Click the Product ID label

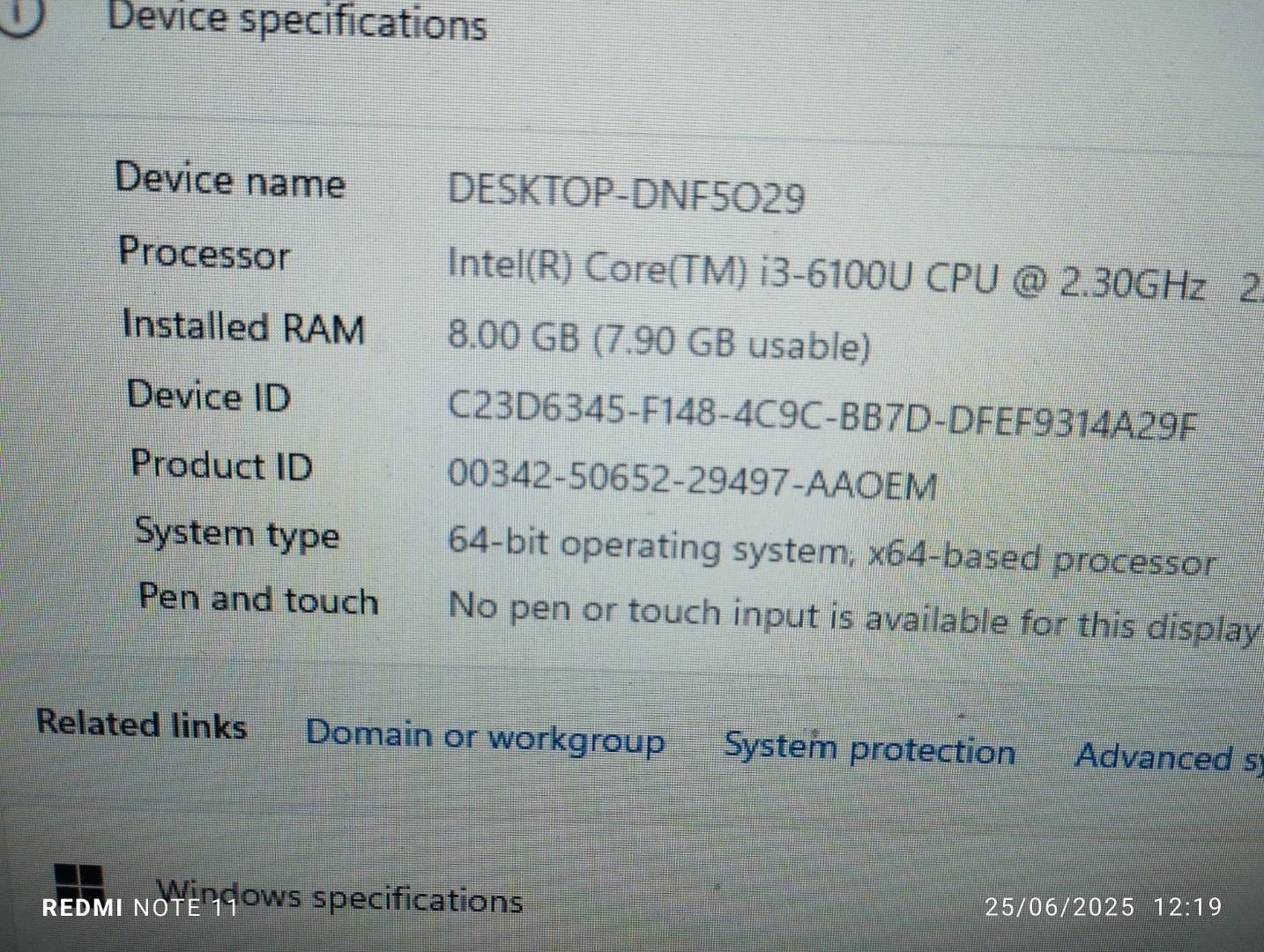[221, 465]
